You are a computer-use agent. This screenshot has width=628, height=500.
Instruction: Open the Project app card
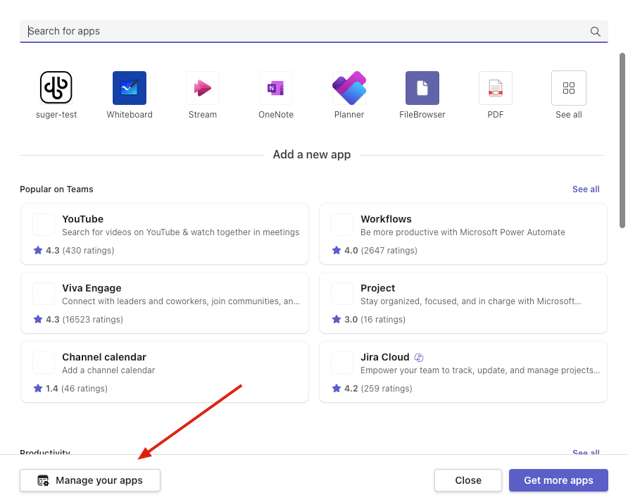(463, 303)
